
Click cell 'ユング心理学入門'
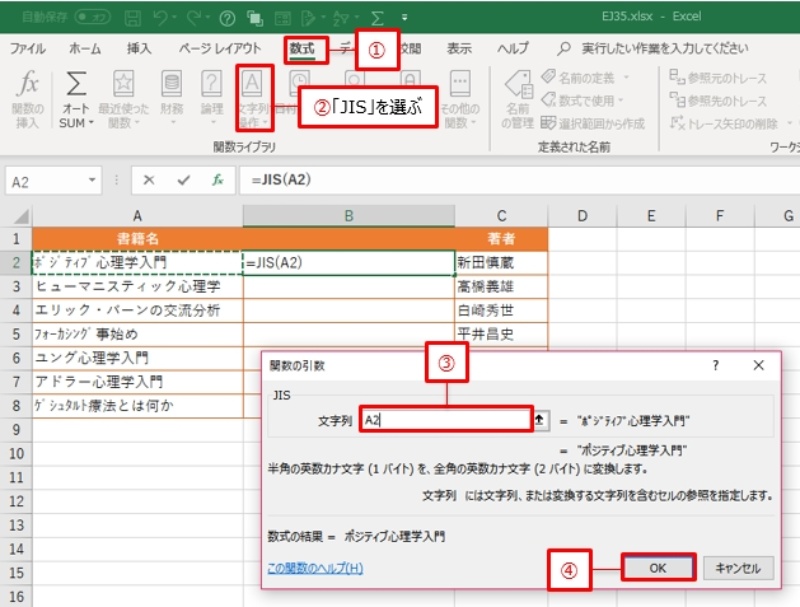(138, 358)
